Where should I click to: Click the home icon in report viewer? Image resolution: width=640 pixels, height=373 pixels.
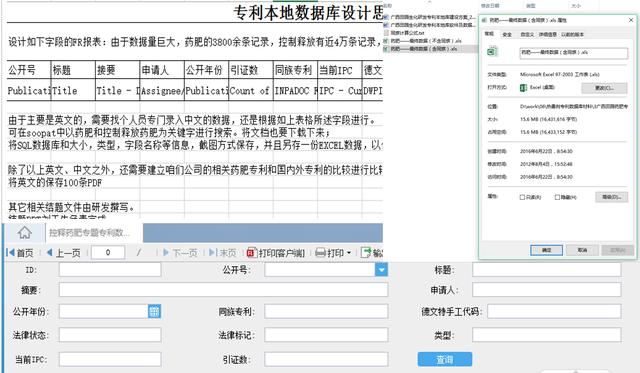coord(24,233)
